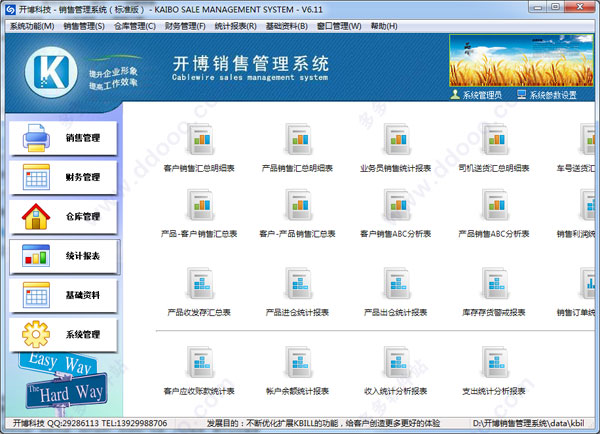
Task: Open the 仓库管理(C) menu
Action: 135,26
